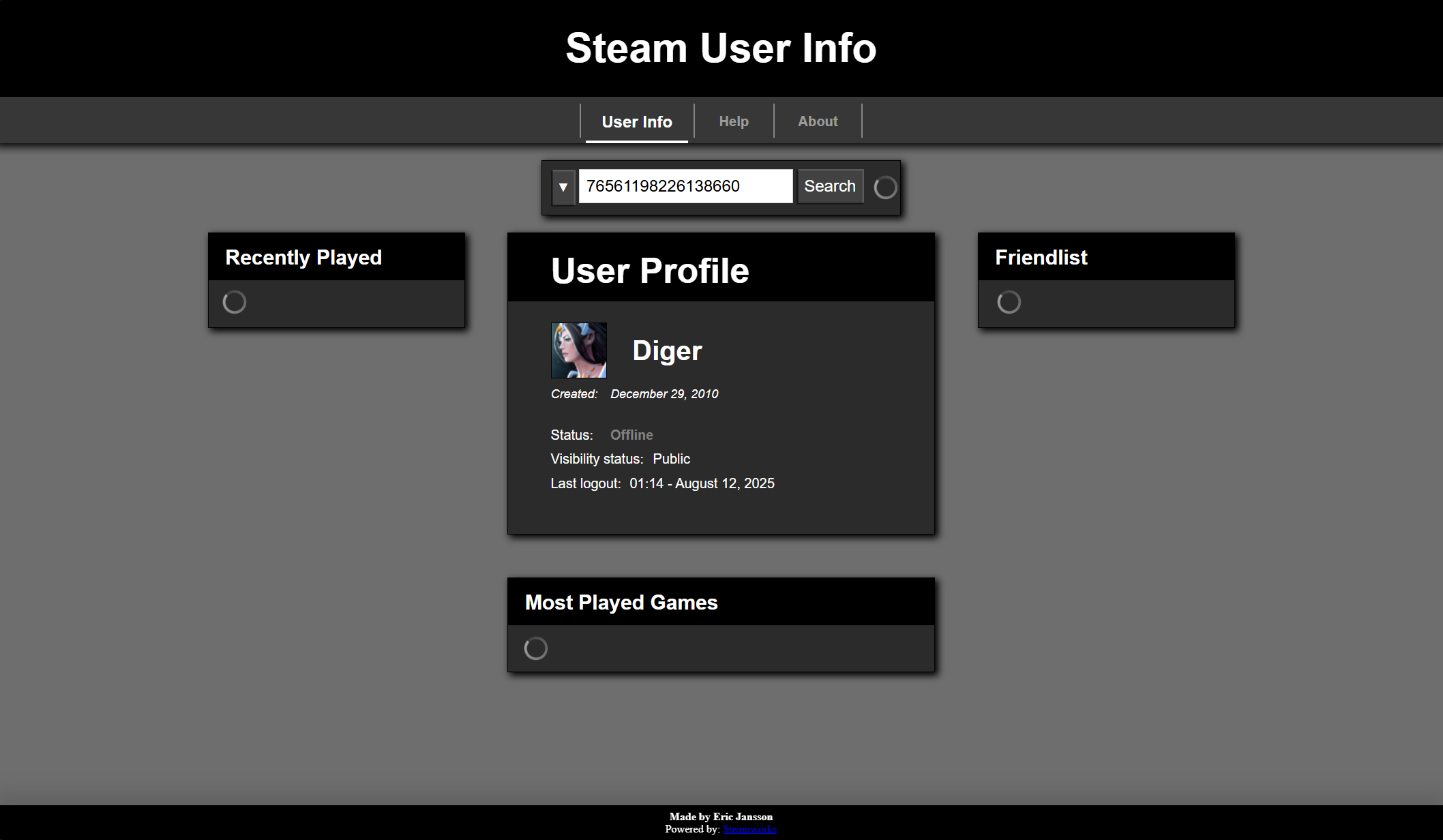Image resolution: width=1443 pixels, height=840 pixels.
Task: Click the Recently Played heading
Action: pos(303,258)
